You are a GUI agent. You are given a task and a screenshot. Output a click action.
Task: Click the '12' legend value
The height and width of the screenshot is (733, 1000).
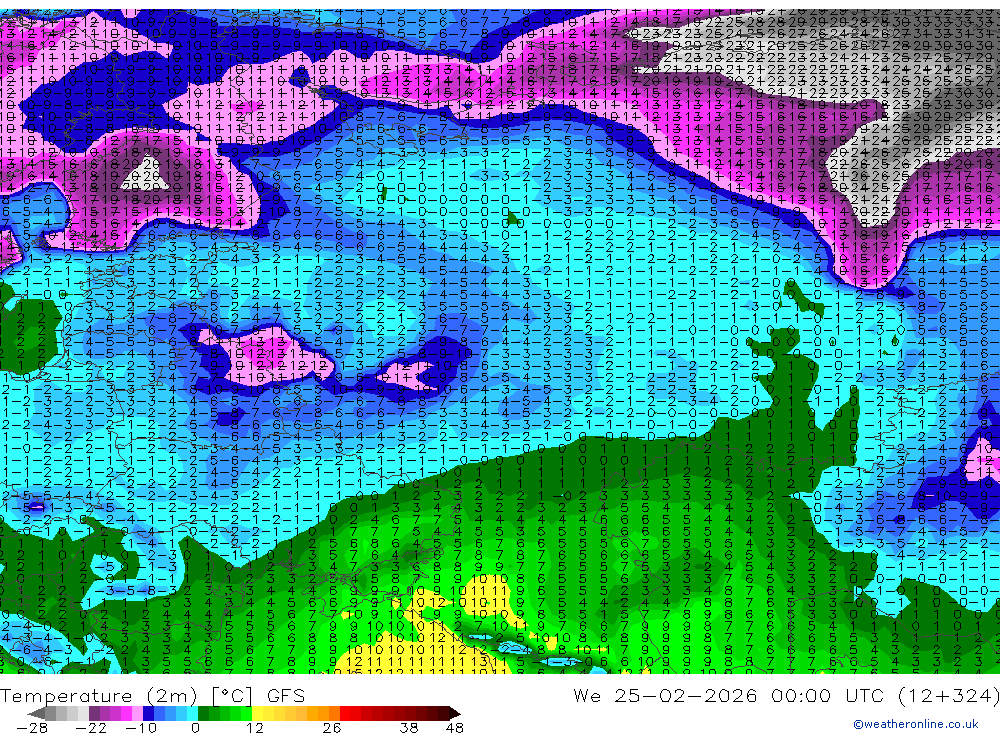[x=254, y=728]
